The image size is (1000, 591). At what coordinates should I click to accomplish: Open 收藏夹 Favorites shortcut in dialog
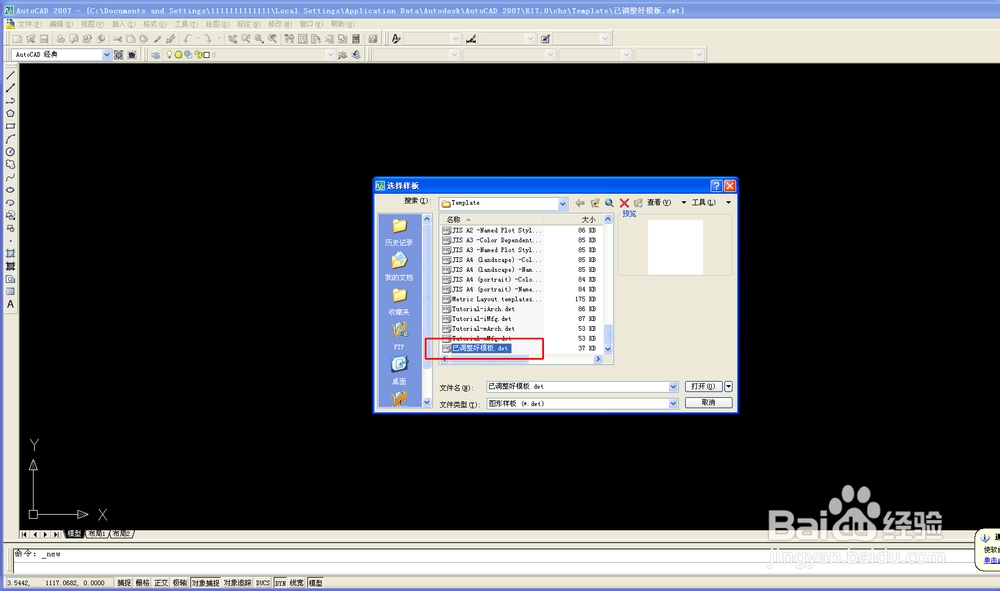pos(399,302)
